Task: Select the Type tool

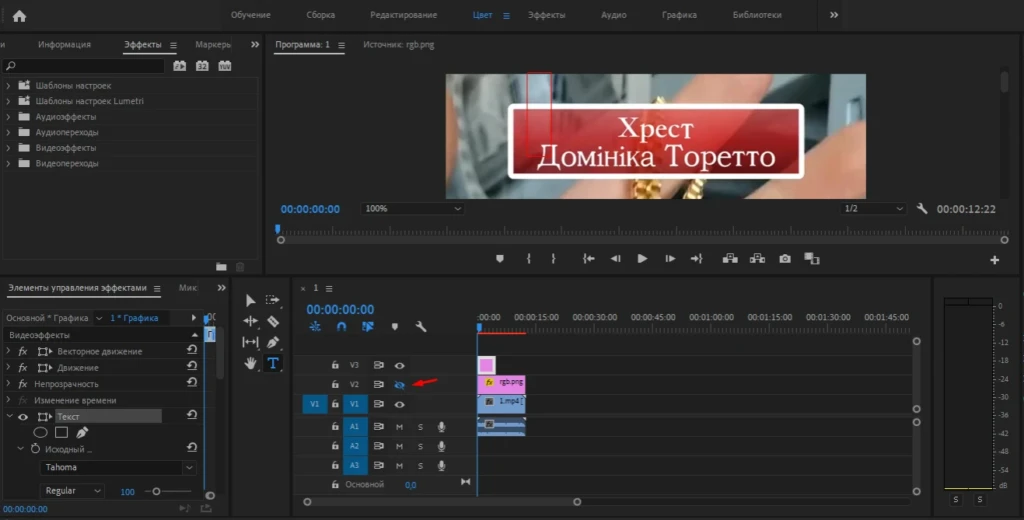Action: pyautogui.click(x=273, y=363)
